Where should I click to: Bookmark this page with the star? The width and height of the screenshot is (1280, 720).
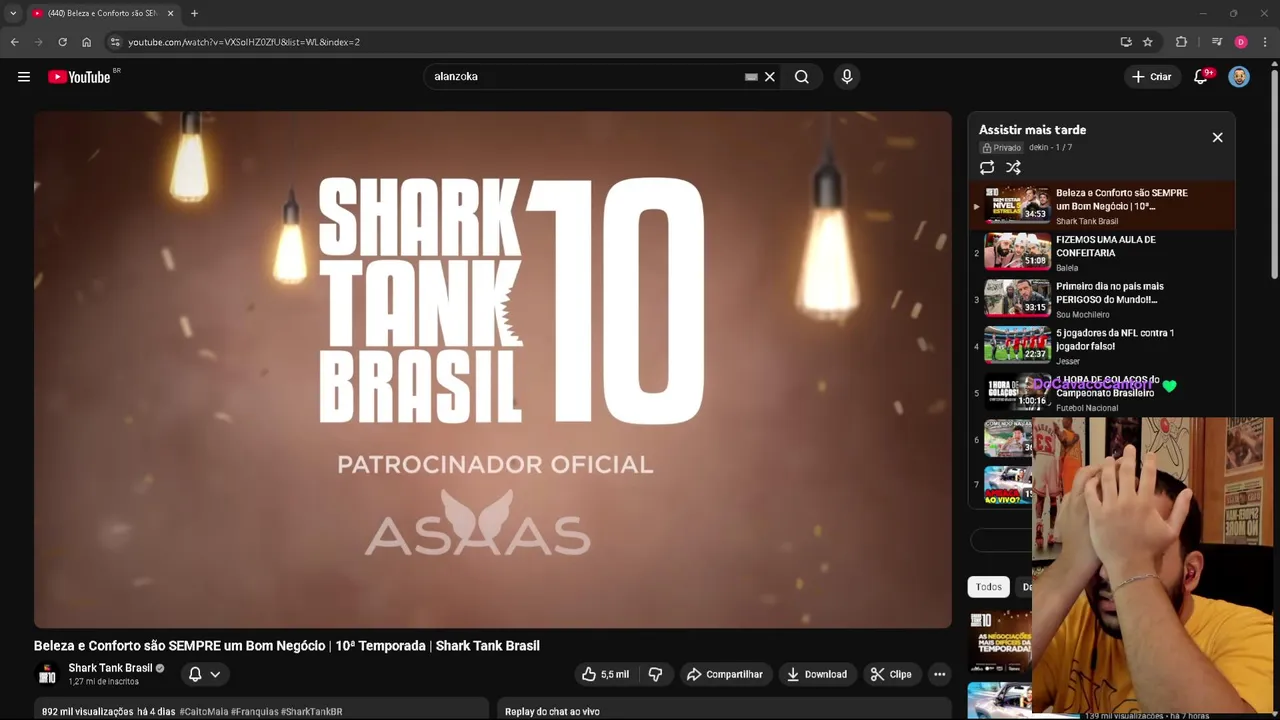point(1147,42)
